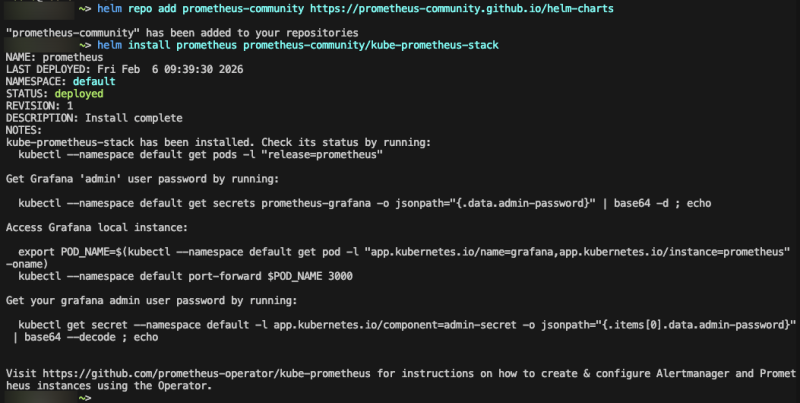
Task: Click the green 'deployed' status text
Action: [x=79, y=94]
